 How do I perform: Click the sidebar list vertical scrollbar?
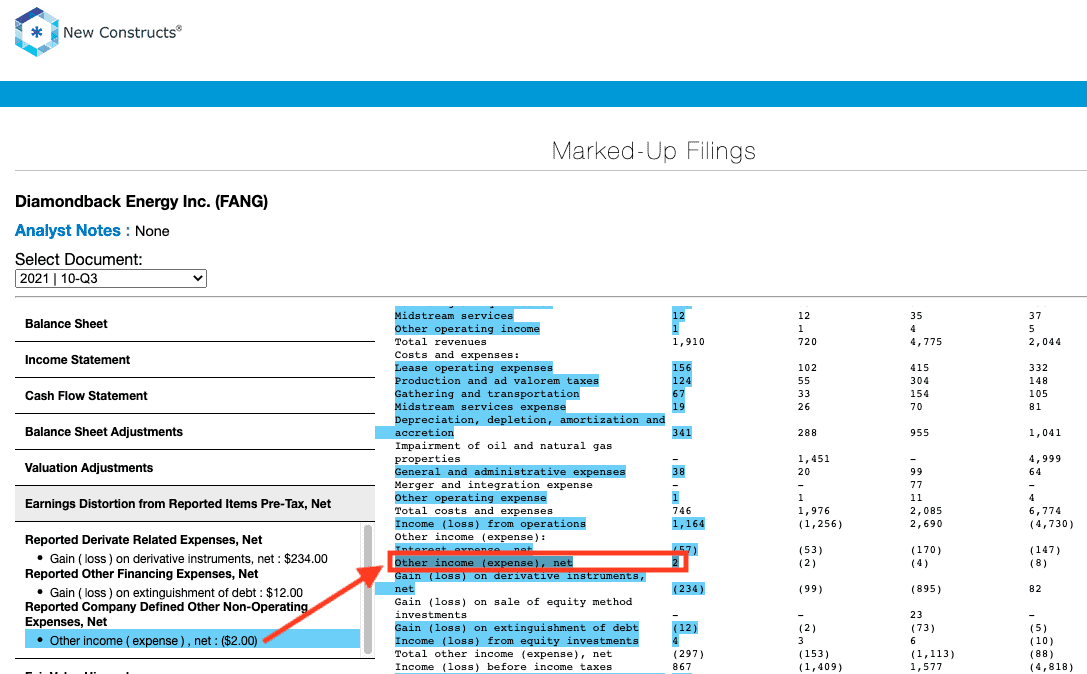point(367,589)
